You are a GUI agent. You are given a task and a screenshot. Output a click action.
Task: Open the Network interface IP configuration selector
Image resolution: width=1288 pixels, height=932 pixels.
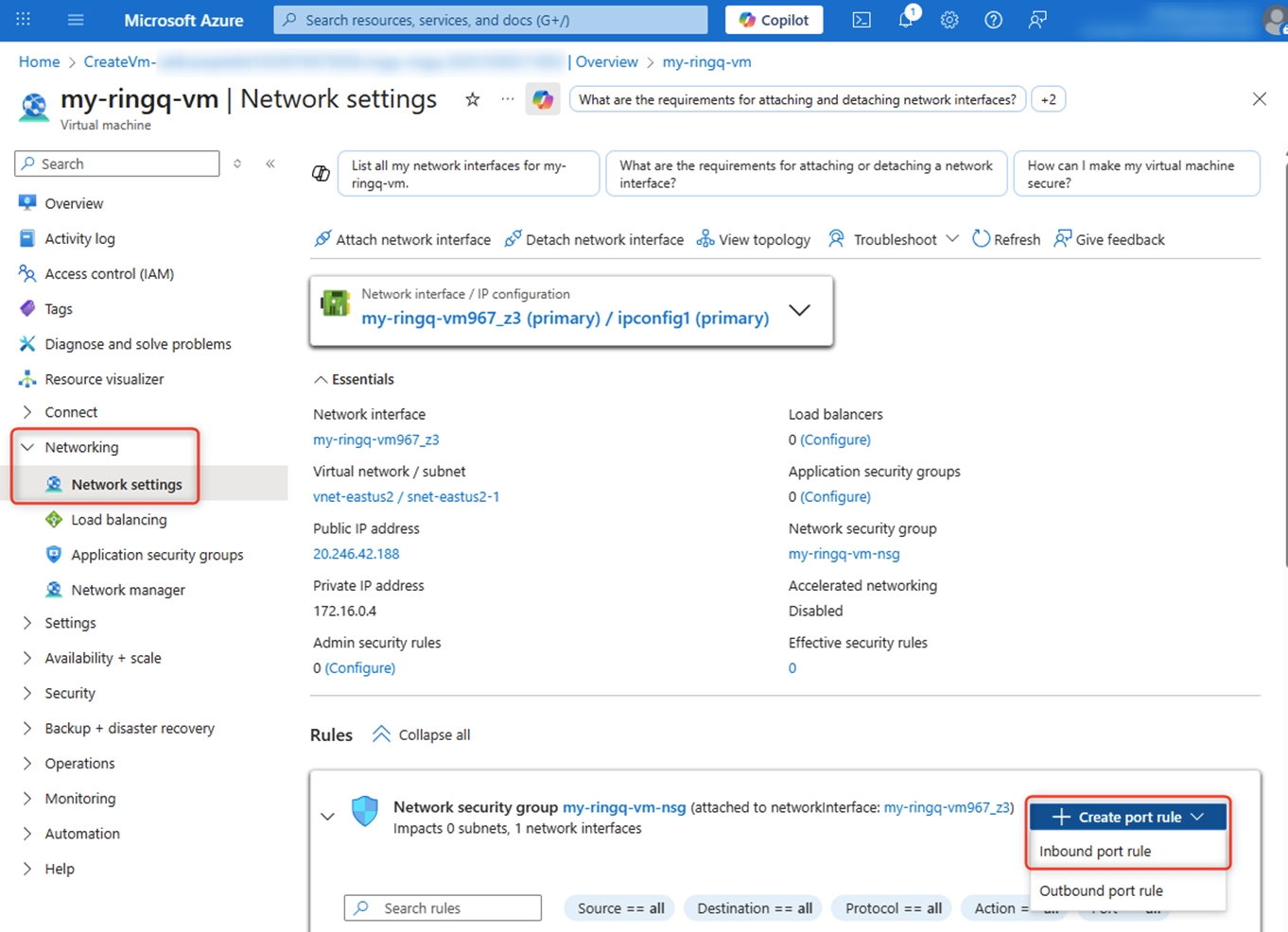[x=799, y=309]
